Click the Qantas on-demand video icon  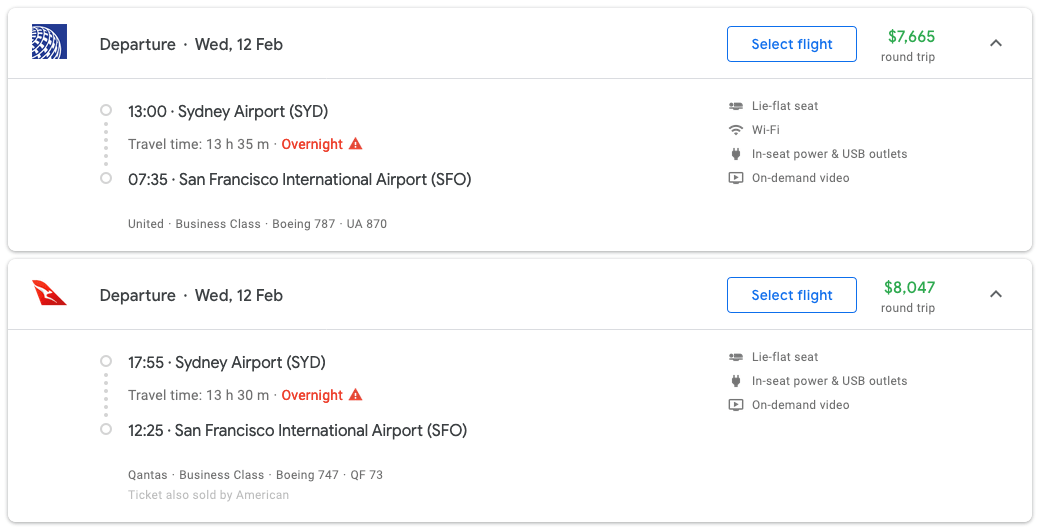736,405
